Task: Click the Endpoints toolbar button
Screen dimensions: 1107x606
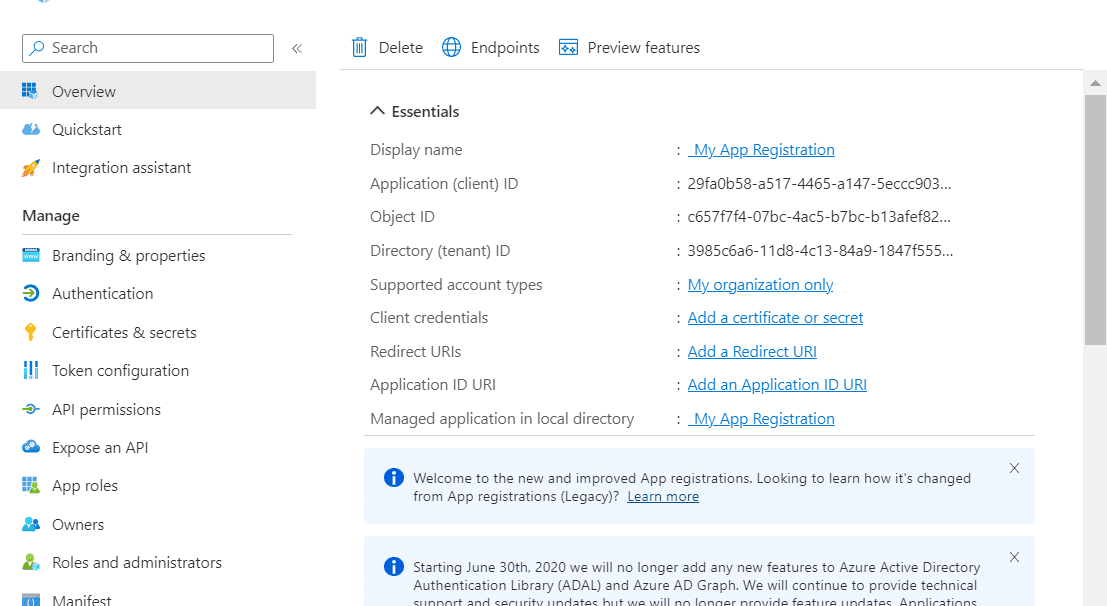Action: pyautogui.click(x=491, y=47)
